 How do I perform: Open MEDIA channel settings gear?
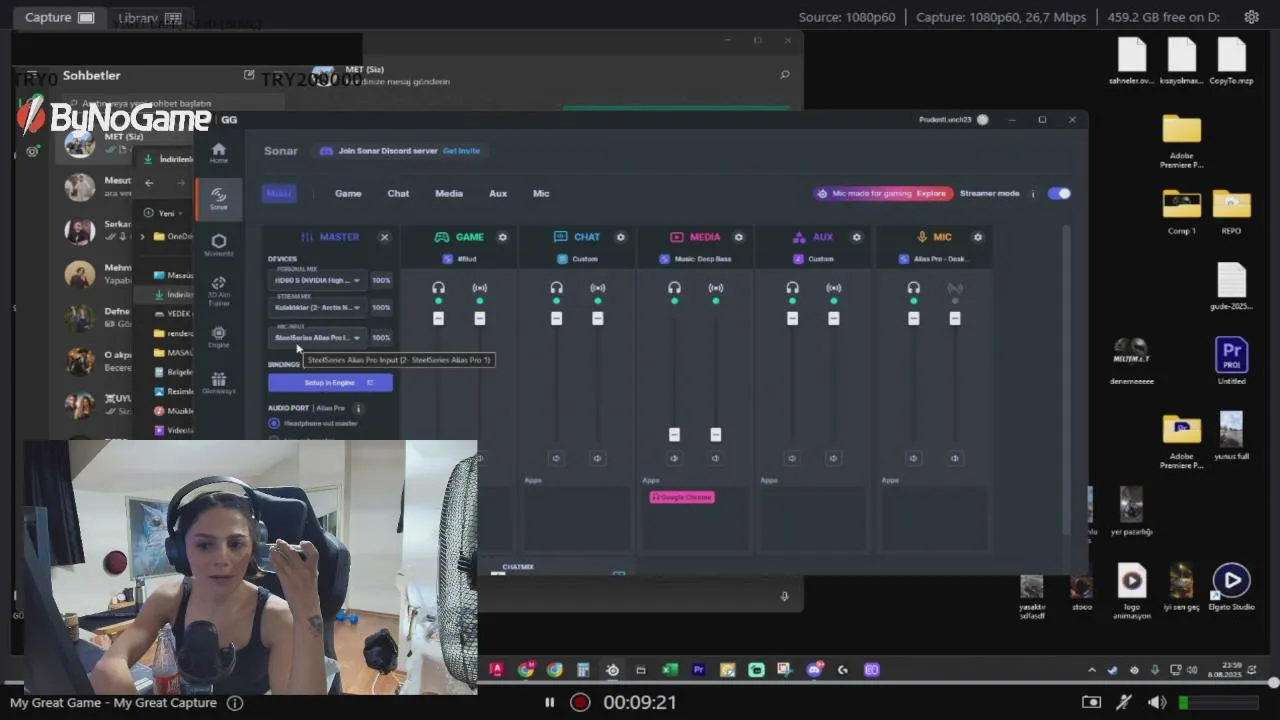(x=738, y=237)
